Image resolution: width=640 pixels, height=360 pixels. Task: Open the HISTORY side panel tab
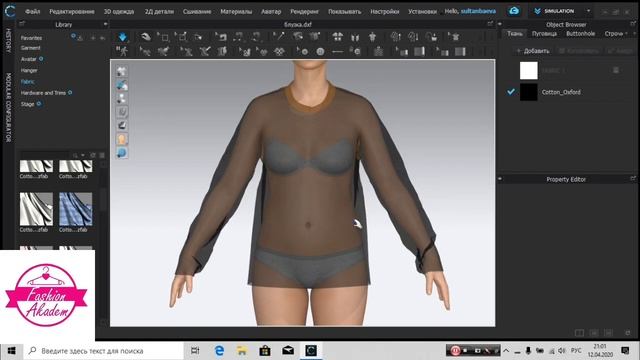point(7,40)
